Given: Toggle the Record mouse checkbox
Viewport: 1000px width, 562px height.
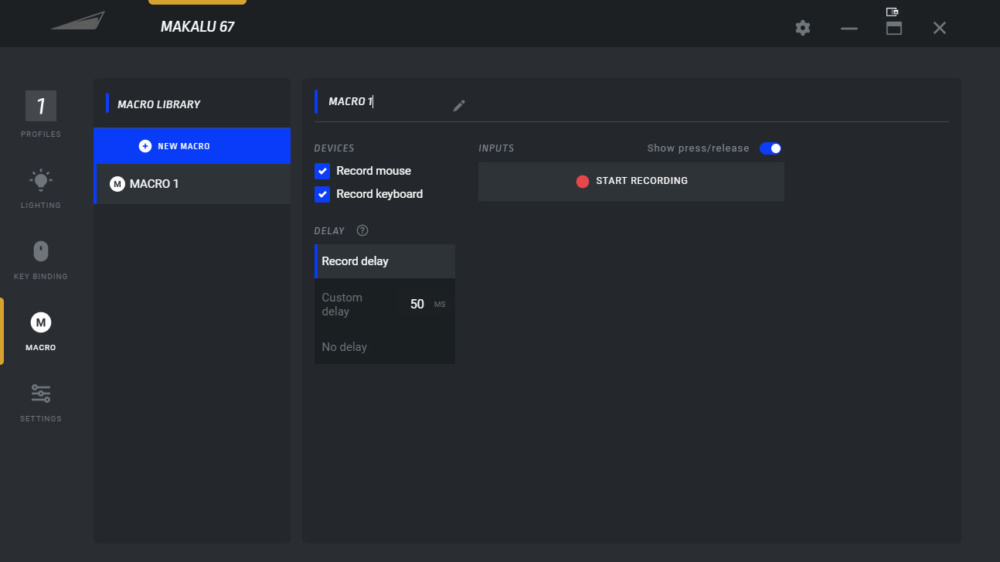Looking at the screenshot, I should (x=322, y=171).
